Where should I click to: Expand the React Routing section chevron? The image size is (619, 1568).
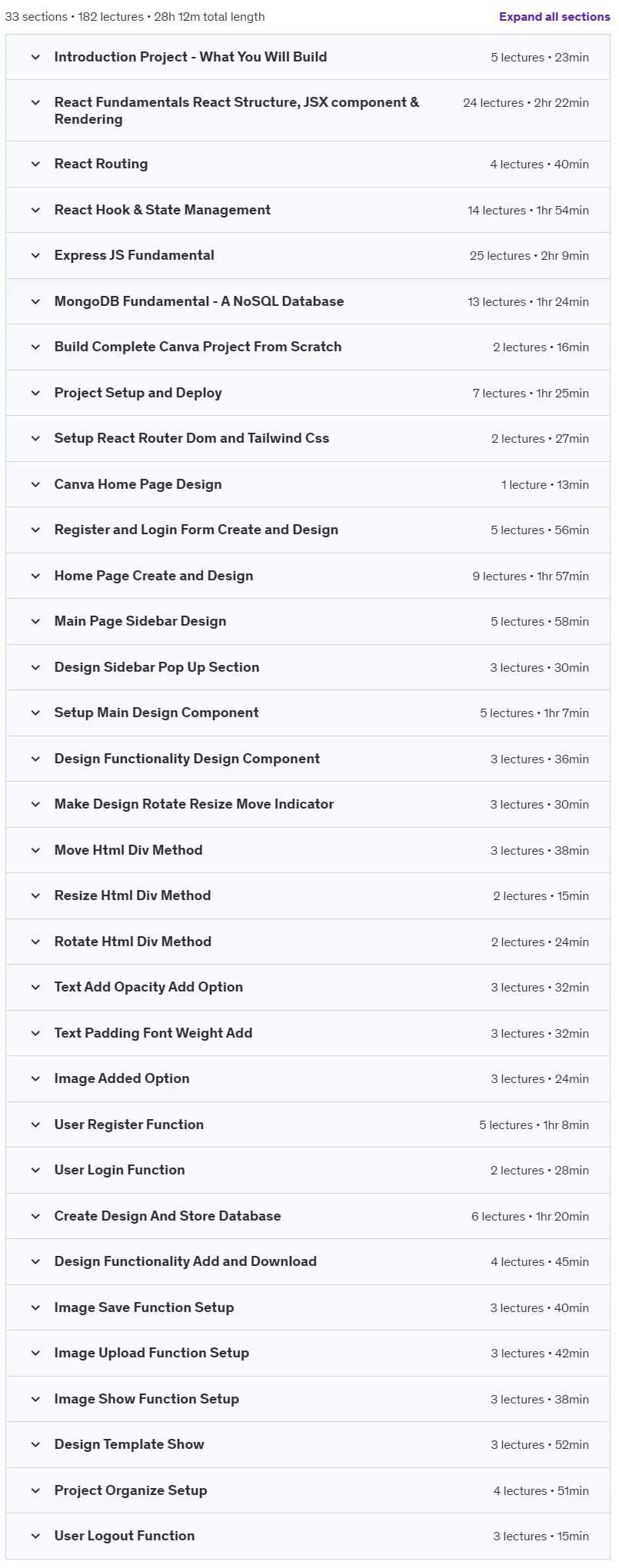click(x=35, y=164)
